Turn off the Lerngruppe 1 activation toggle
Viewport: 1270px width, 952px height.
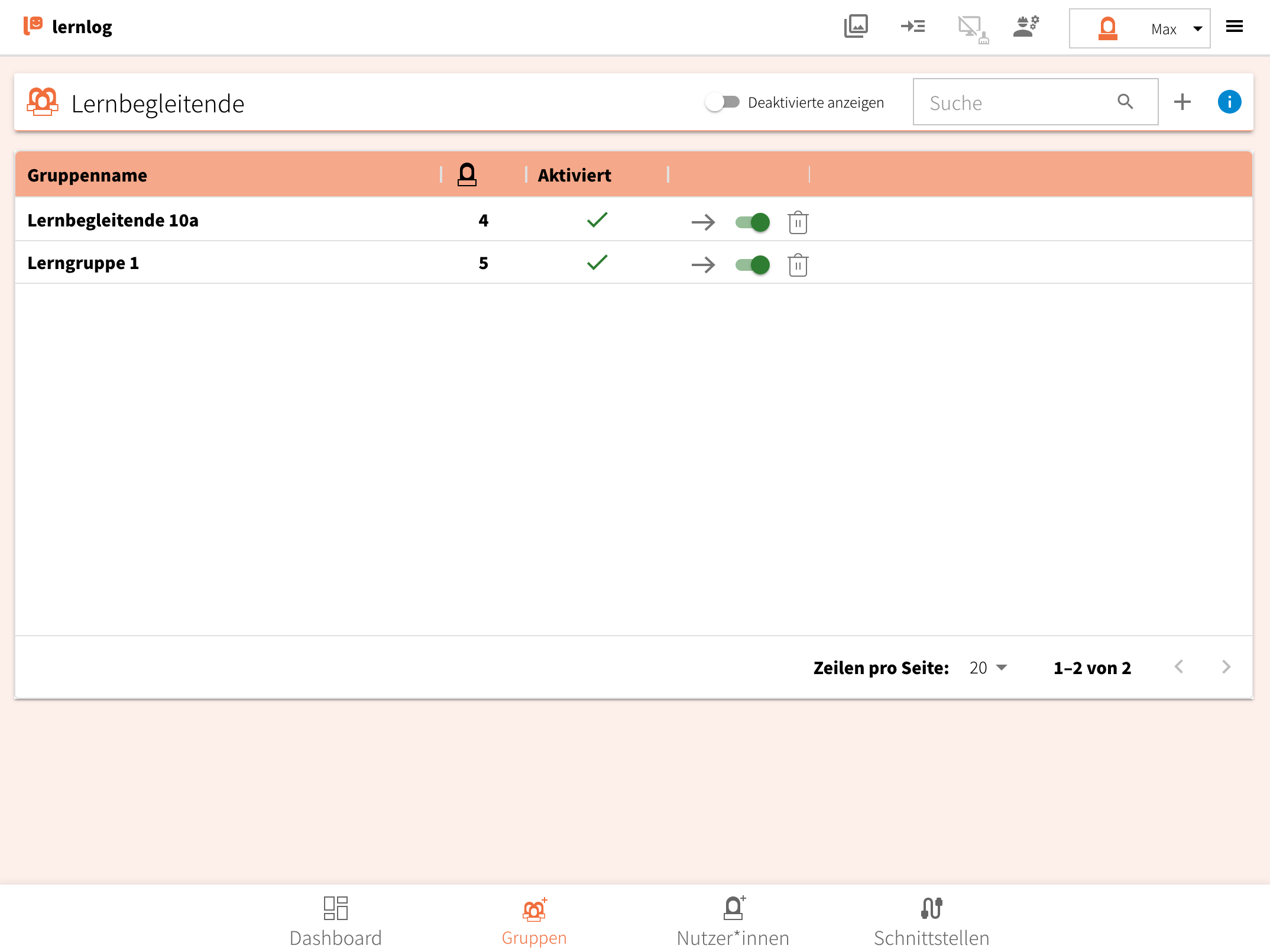click(x=752, y=265)
